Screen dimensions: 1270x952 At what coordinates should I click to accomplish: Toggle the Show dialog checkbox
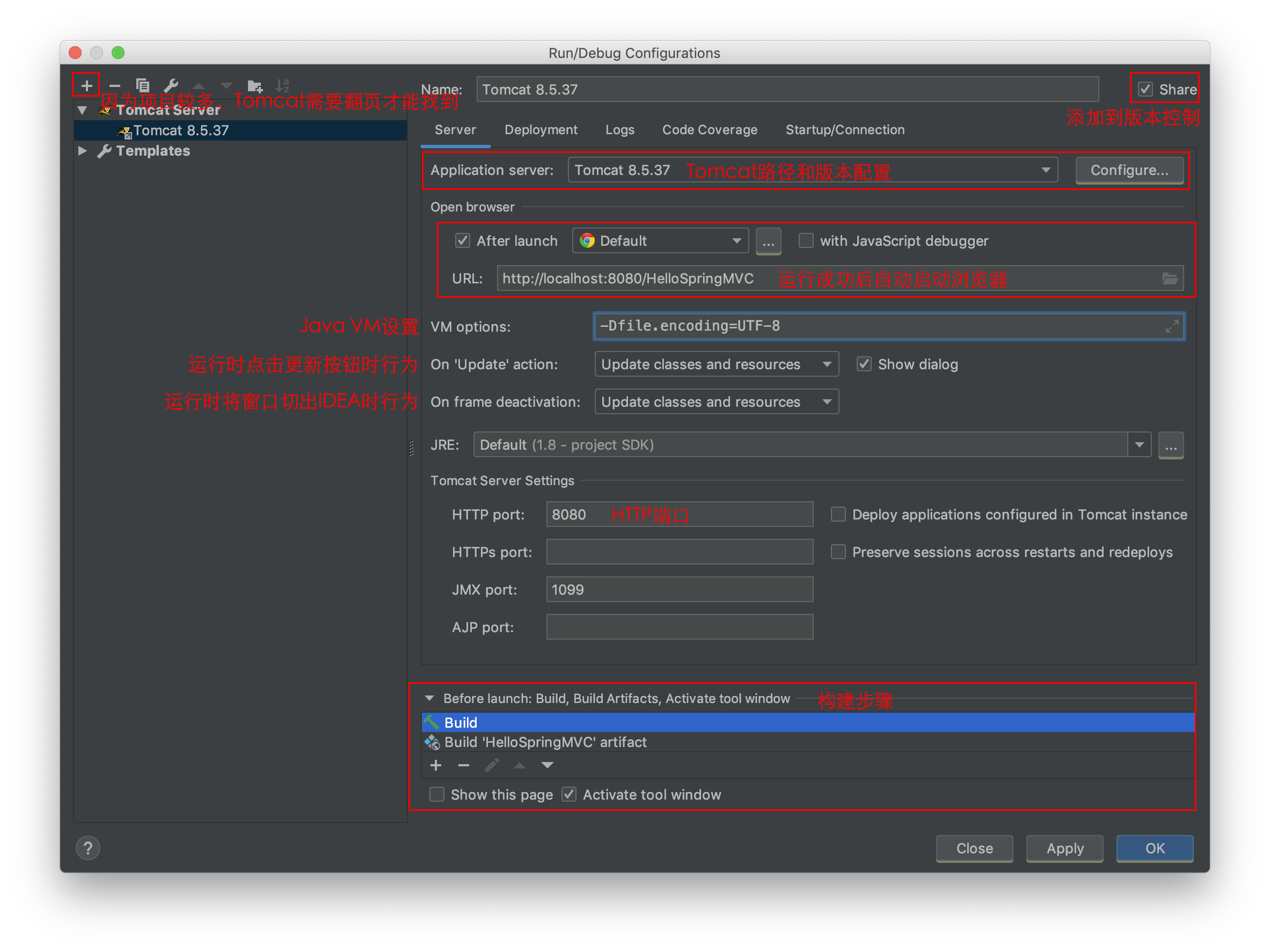coord(864,364)
